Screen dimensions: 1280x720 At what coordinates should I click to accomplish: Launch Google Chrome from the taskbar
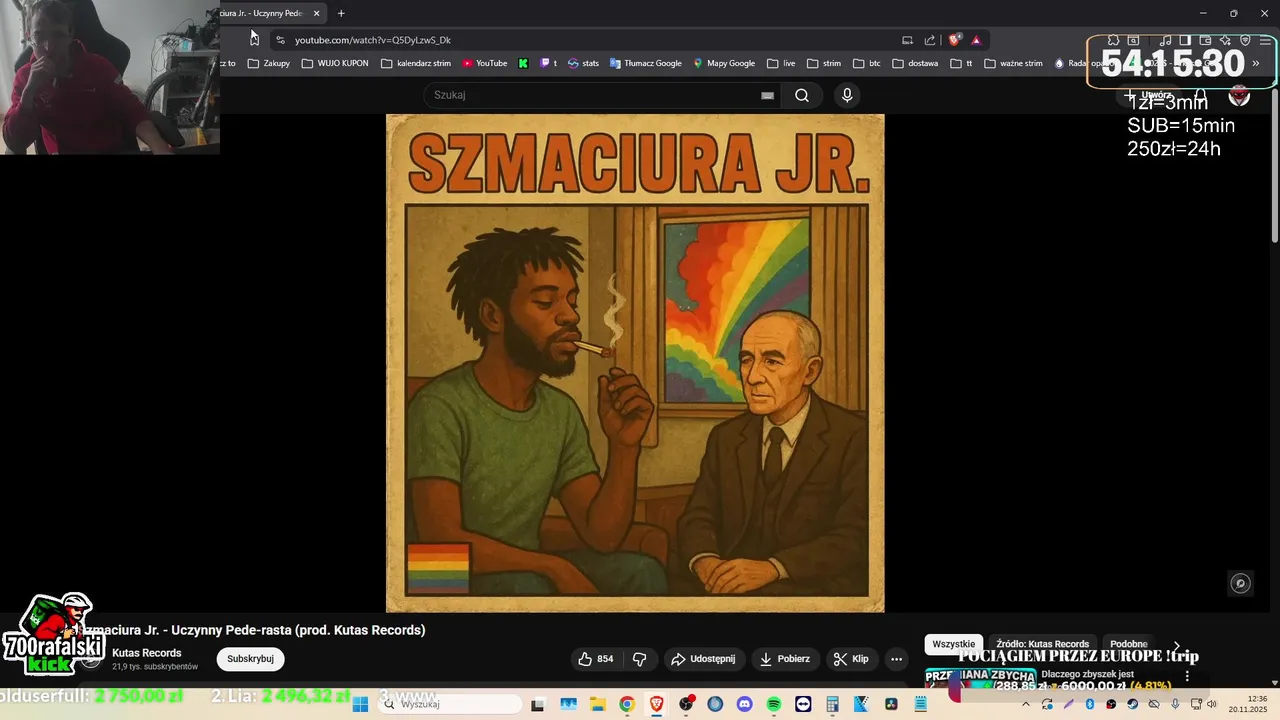(x=626, y=704)
